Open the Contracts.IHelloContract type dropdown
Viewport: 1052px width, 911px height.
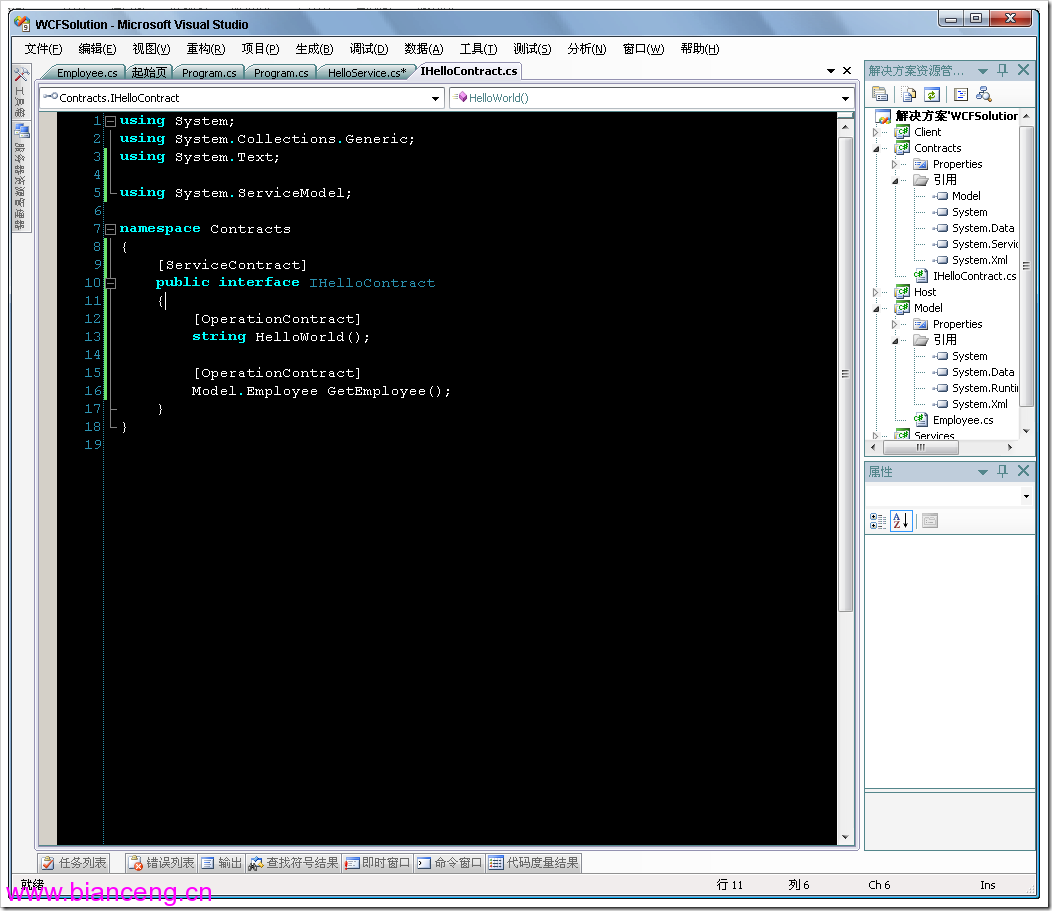pyautogui.click(x=435, y=98)
